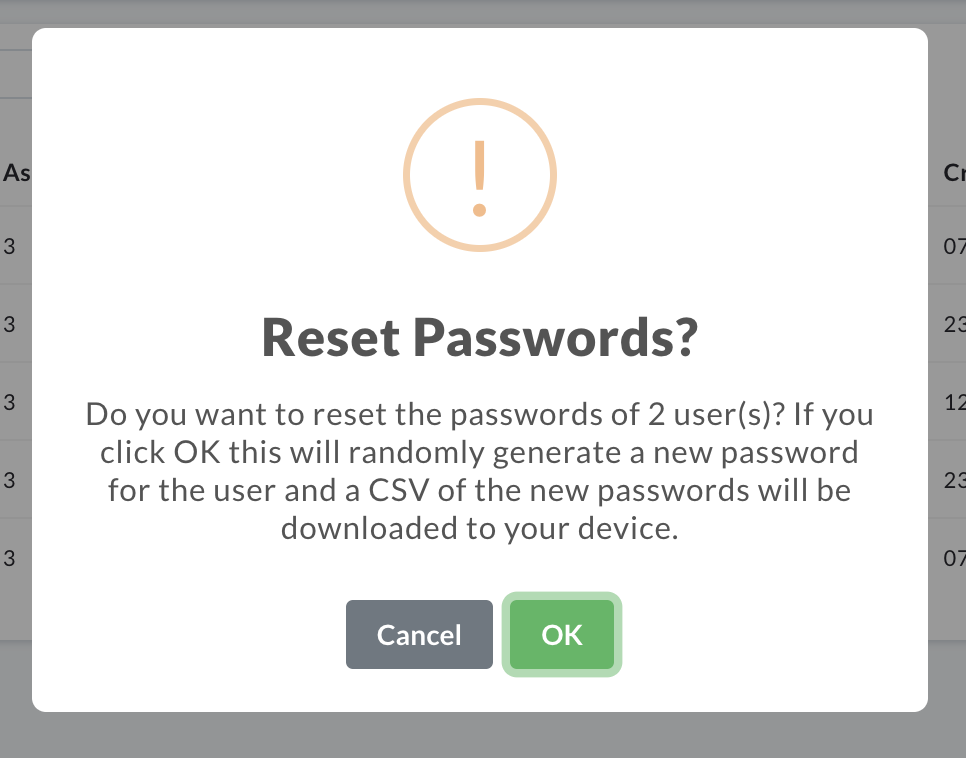Click the partially hidden "As" column header

tap(16, 173)
